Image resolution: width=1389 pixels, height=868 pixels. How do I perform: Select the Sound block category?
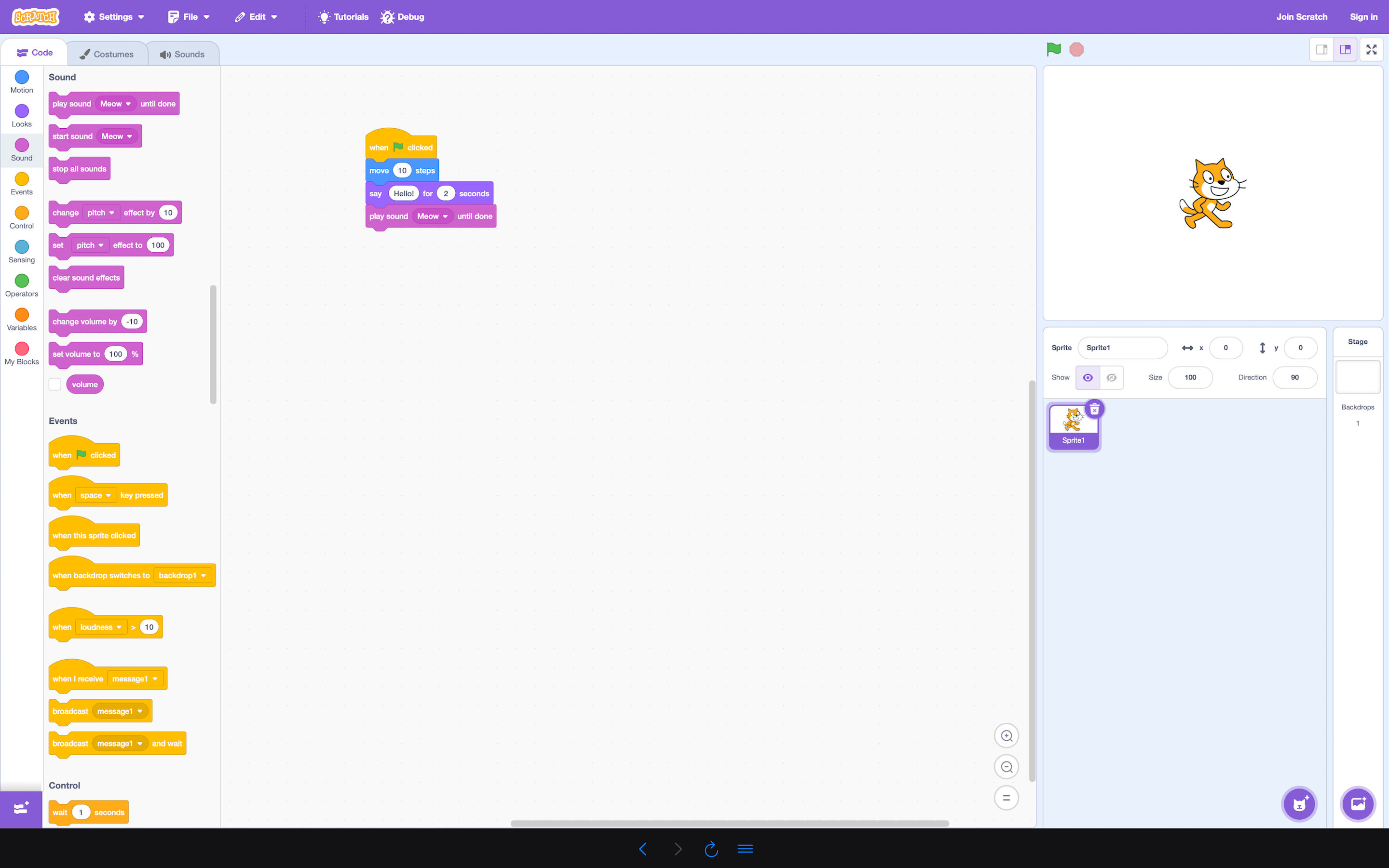coord(22,150)
